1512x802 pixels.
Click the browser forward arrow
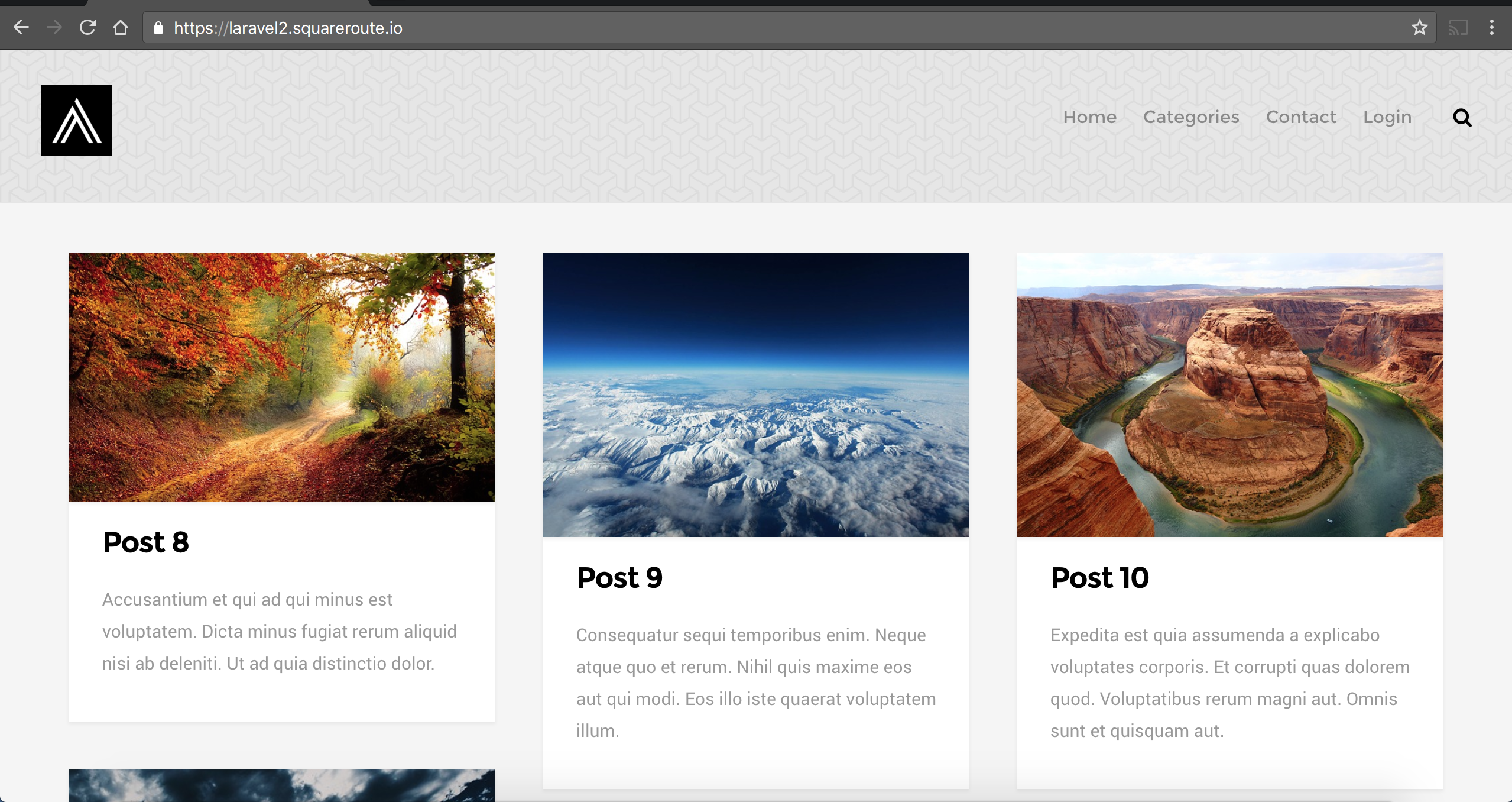(54, 27)
